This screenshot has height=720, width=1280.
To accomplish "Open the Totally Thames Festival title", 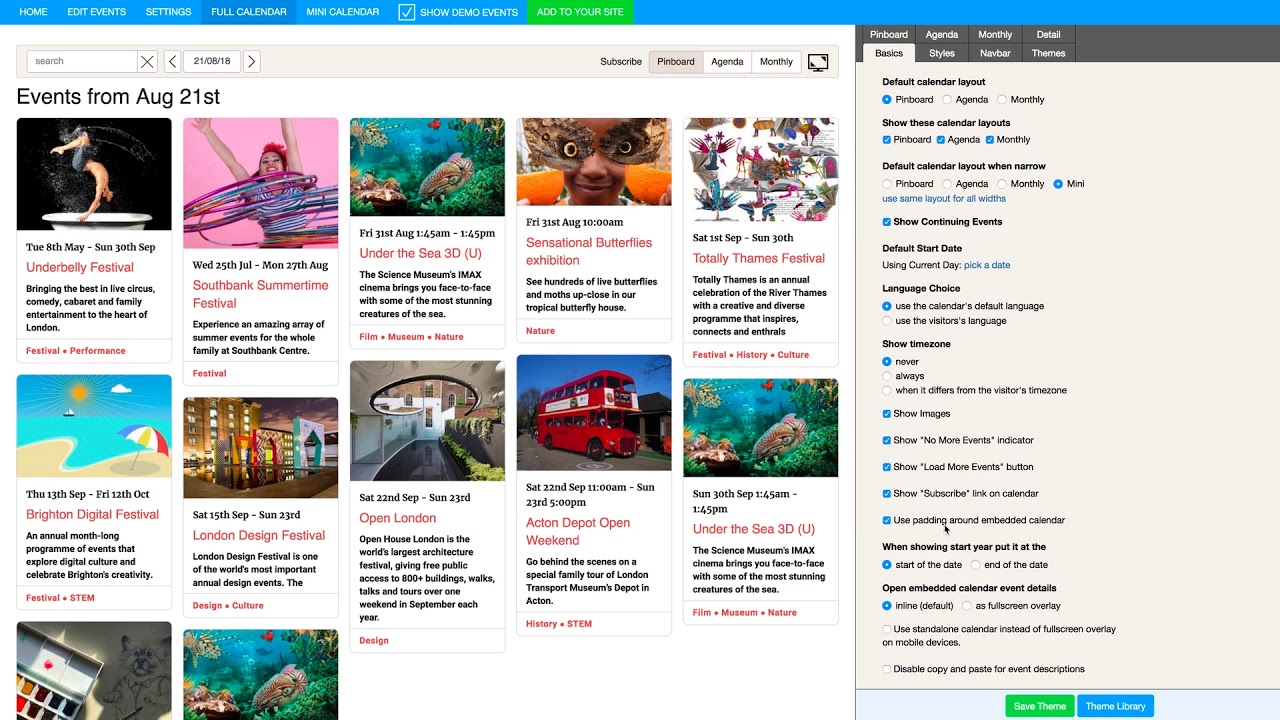I will (x=759, y=258).
